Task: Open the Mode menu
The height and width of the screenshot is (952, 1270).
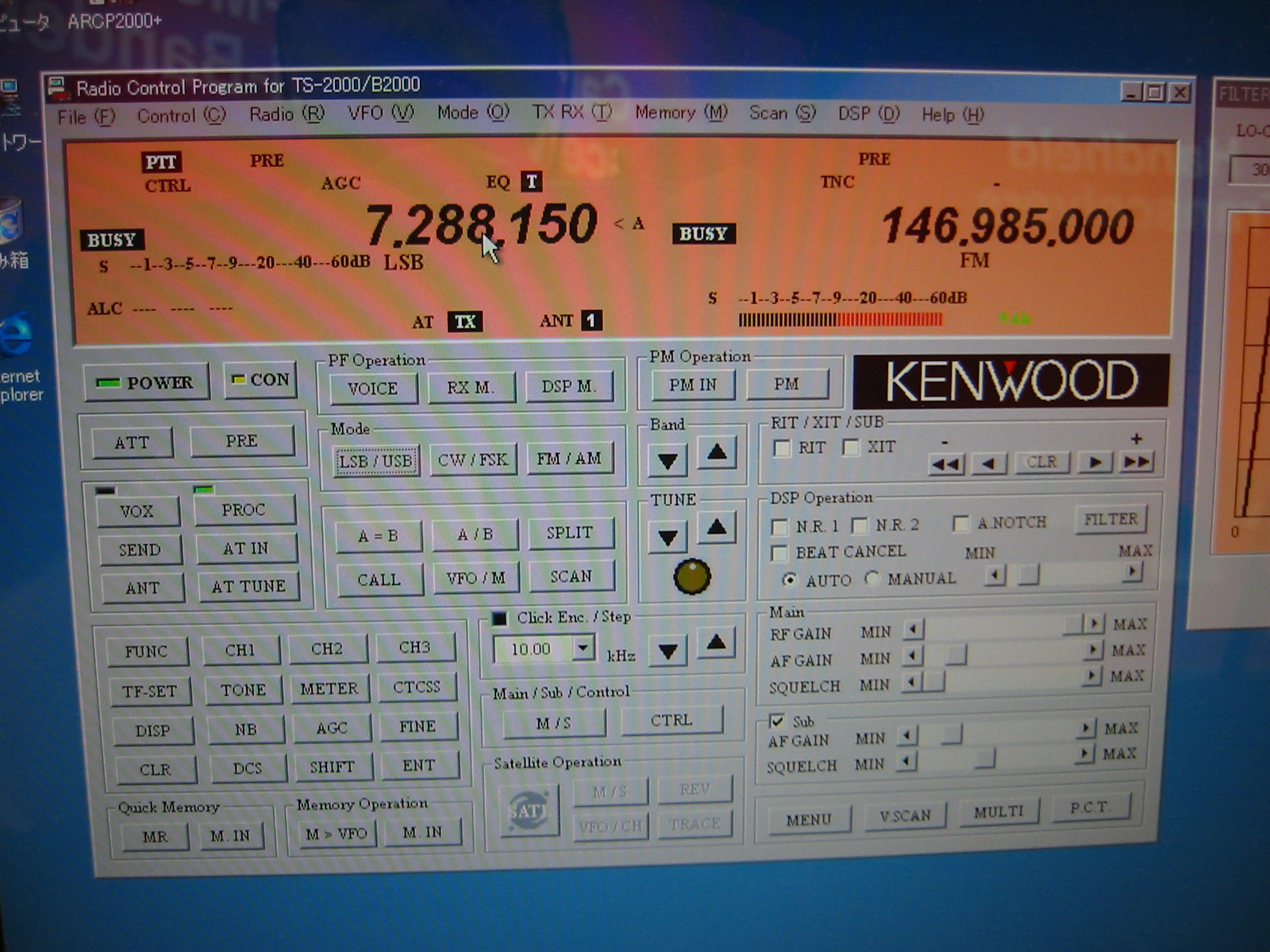Action: tap(473, 113)
